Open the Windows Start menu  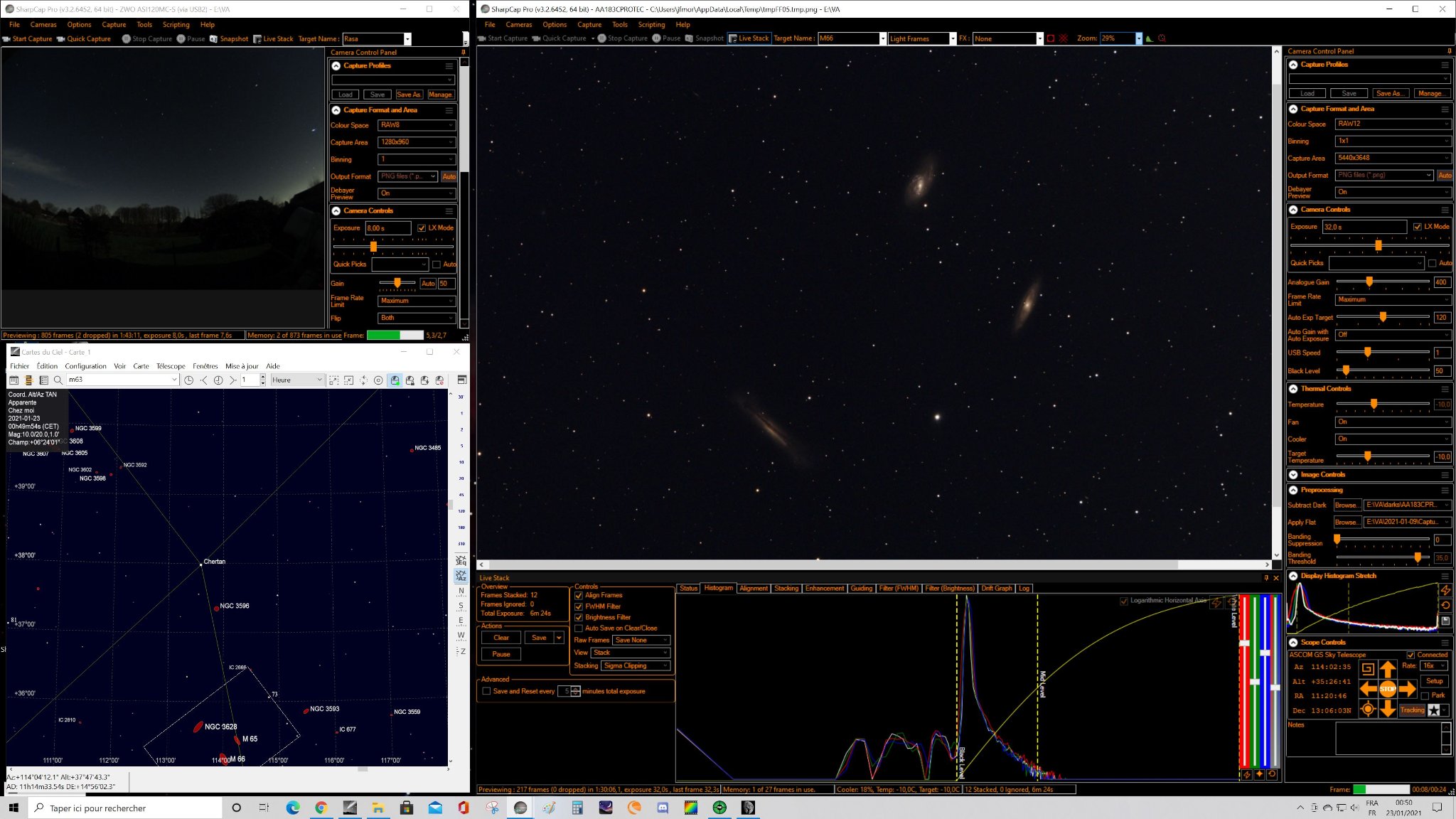click(x=13, y=808)
